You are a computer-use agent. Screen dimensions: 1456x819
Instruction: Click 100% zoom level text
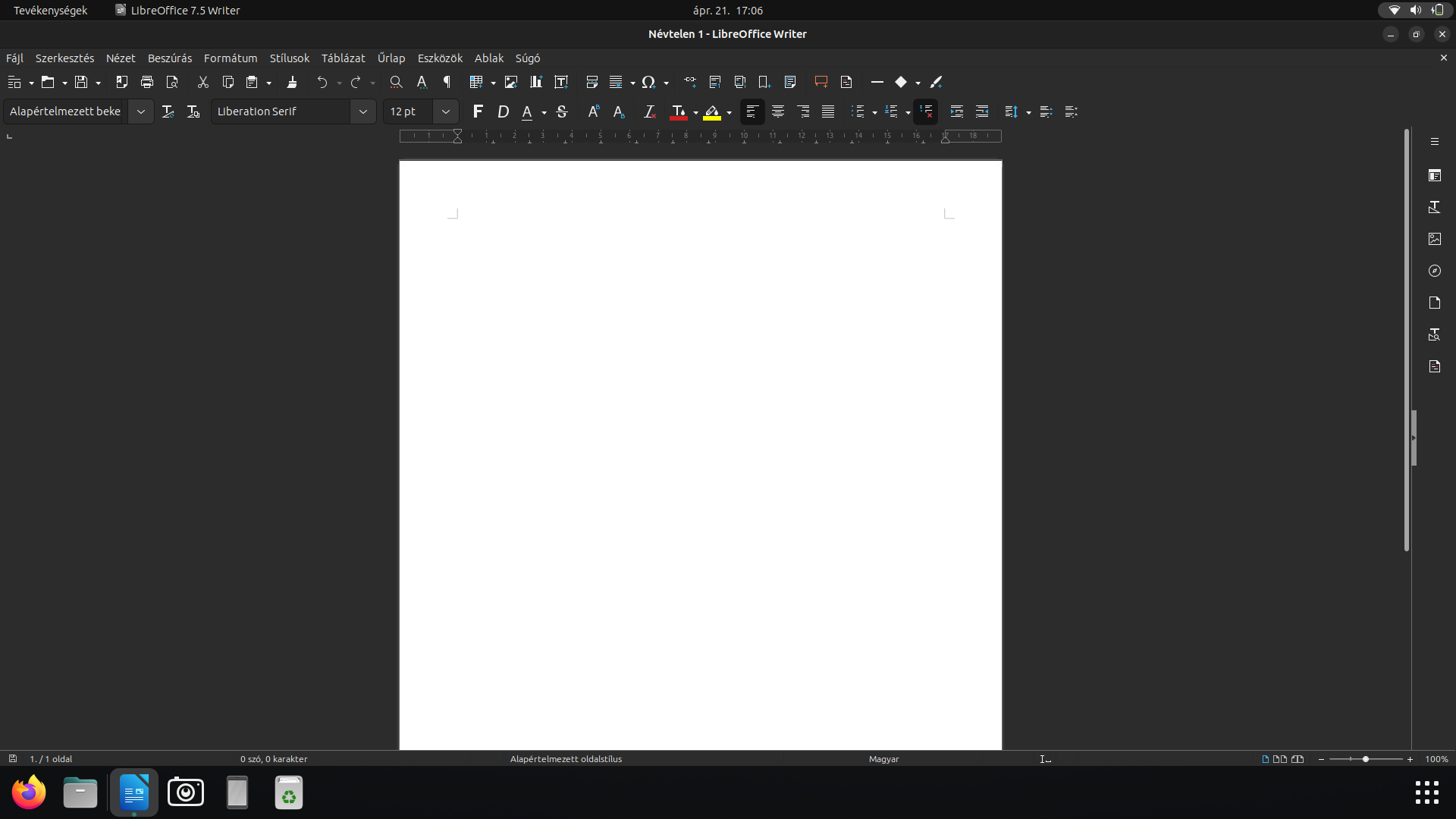coord(1436,759)
